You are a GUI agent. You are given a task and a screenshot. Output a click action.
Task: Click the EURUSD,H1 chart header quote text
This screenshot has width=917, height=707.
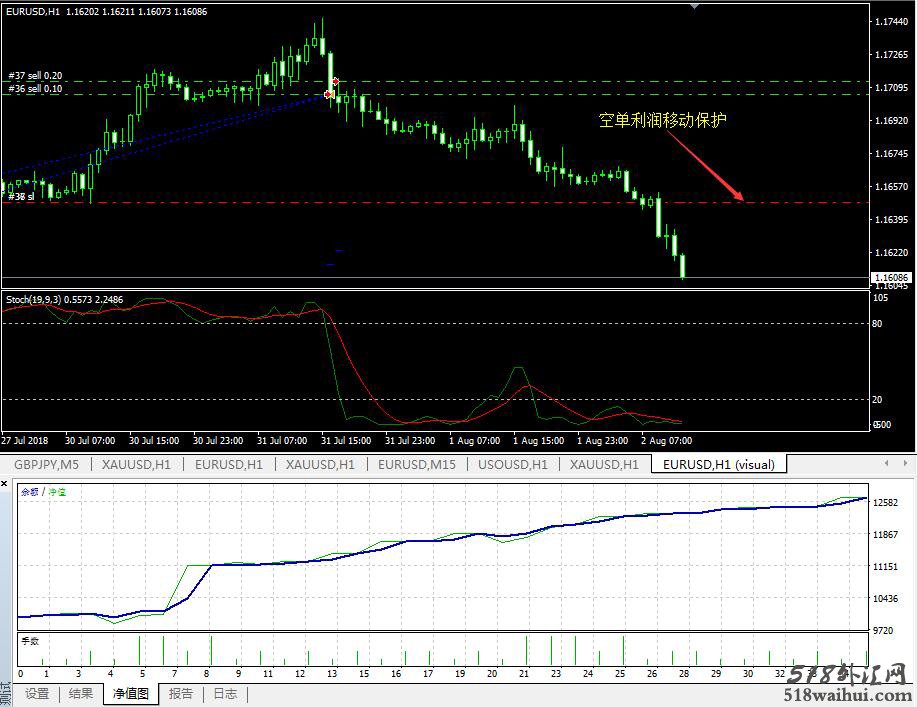click(106, 11)
